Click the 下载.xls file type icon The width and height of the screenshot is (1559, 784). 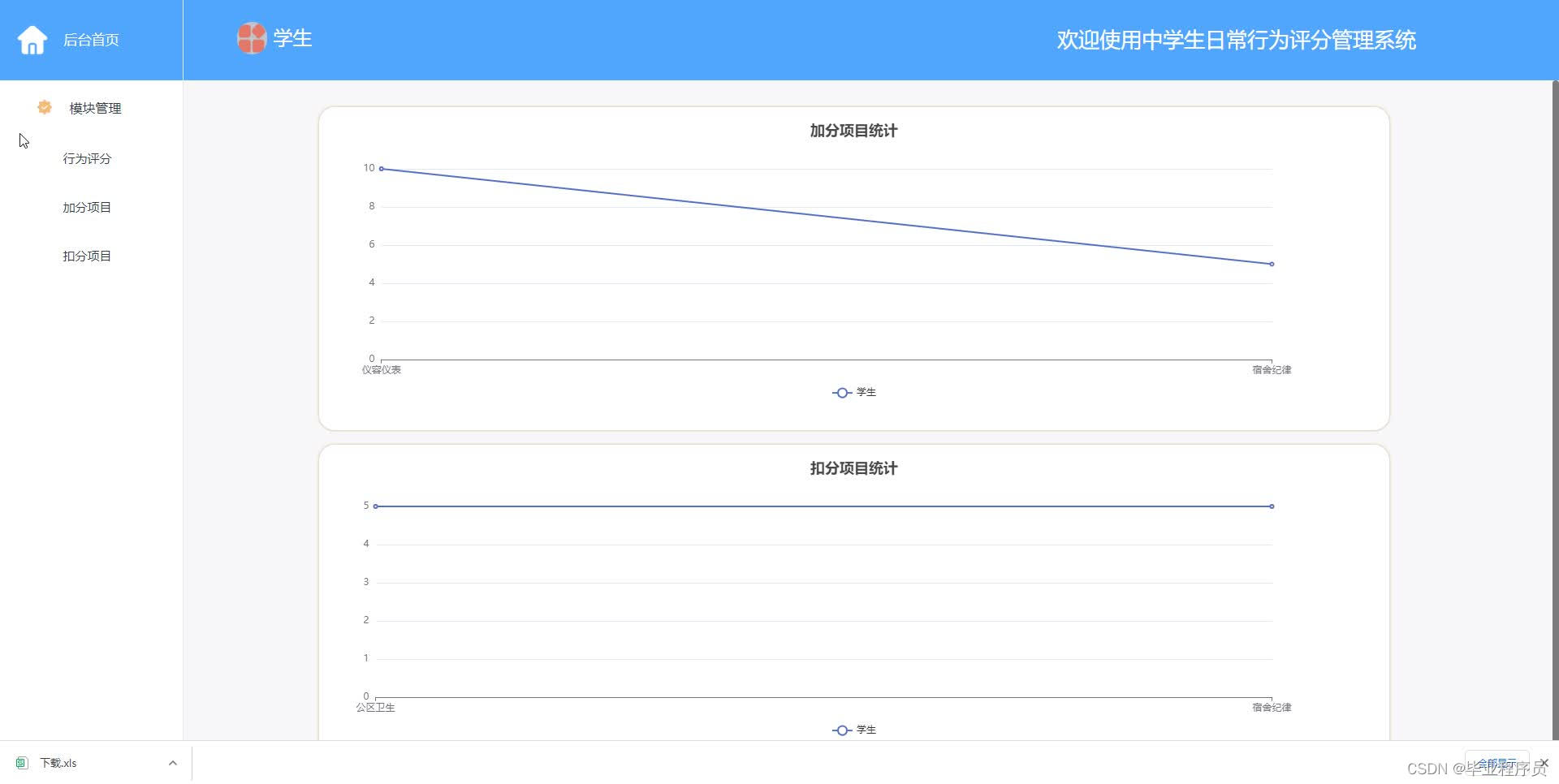click(22, 763)
